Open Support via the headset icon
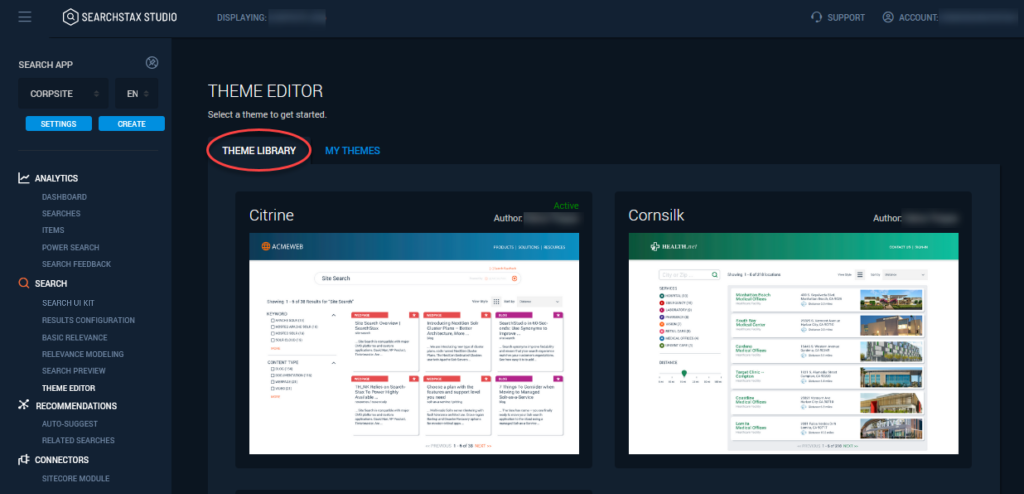The image size is (1024, 494). 818,17
